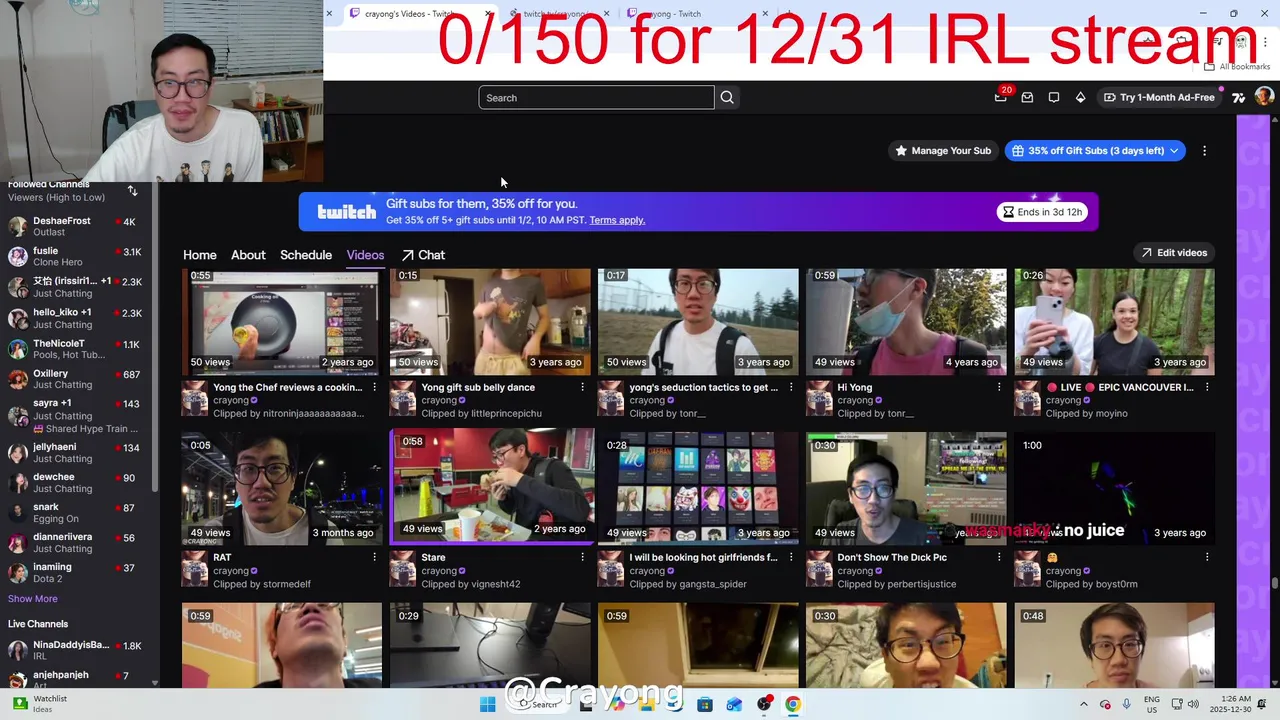Click 'Ends in 3d 12h' countdown badge
Screen dimensions: 1280x720
(1041, 212)
